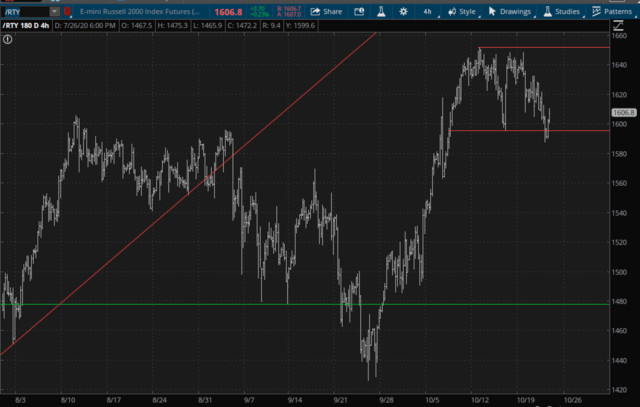Open the Style menu
The image size is (640, 407).
pyautogui.click(x=462, y=11)
